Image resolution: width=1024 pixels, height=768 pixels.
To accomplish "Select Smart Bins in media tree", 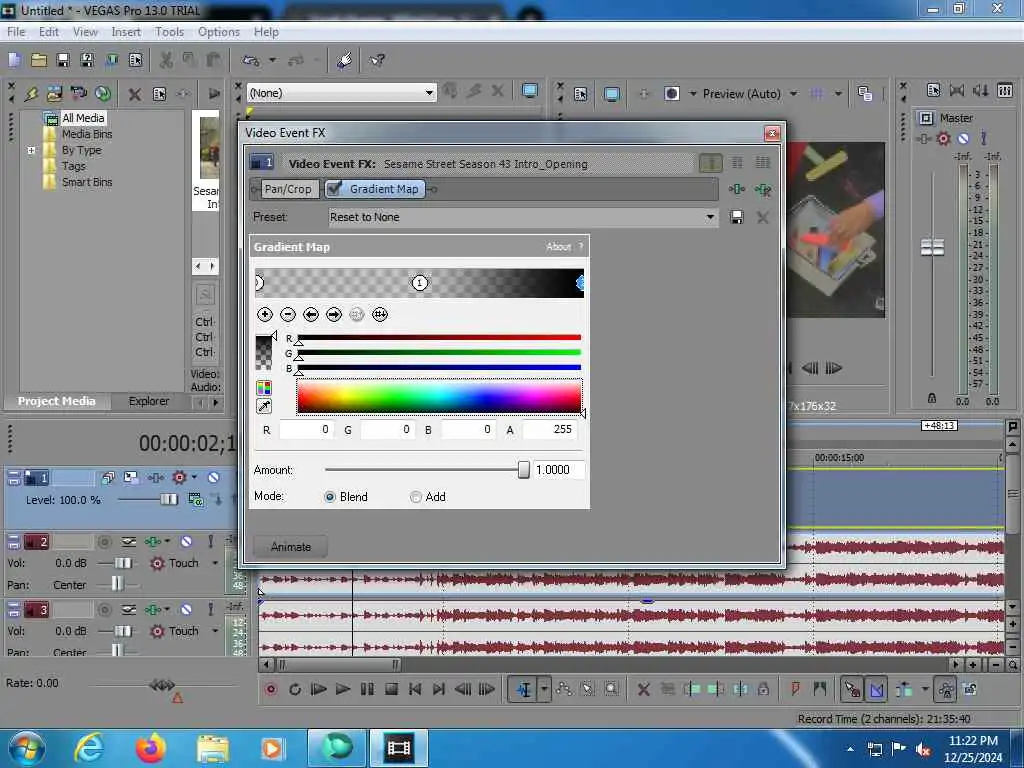I will coord(87,182).
